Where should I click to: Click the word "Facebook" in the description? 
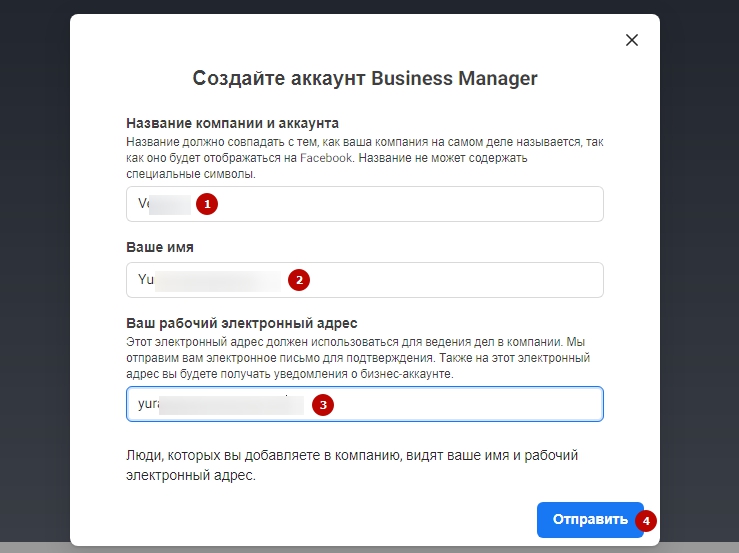coord(329,158)
